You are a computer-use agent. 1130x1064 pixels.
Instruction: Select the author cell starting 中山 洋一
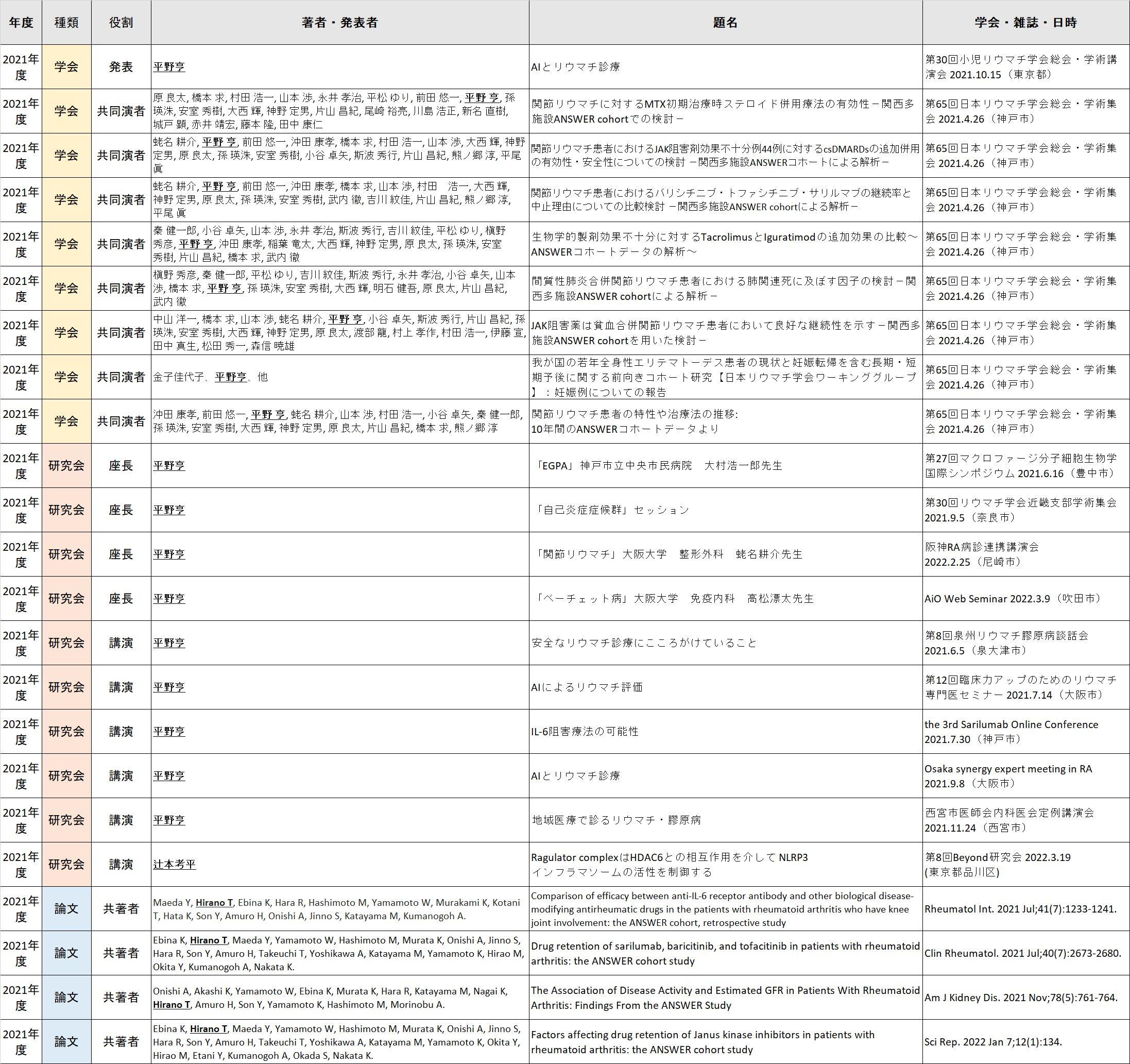tap(340, 333)
